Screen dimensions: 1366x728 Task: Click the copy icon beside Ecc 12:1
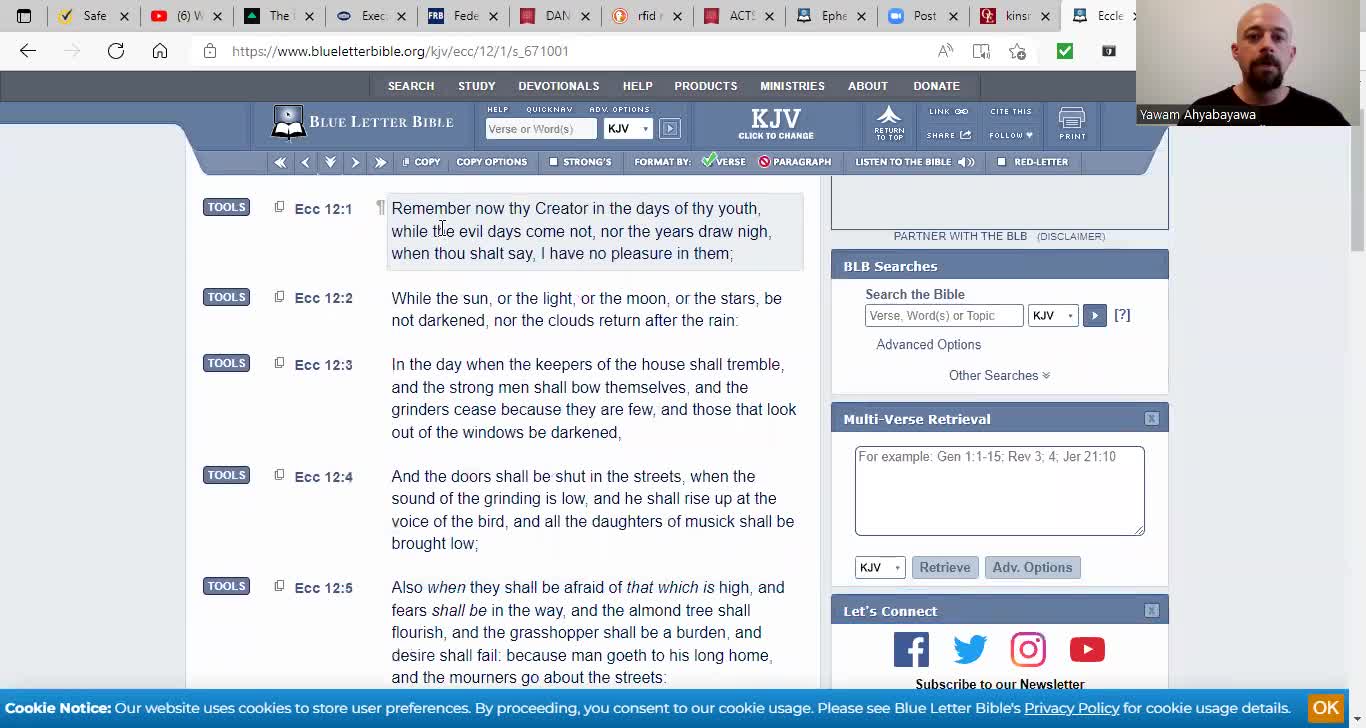pyautogui.click(x=279, y=207)
